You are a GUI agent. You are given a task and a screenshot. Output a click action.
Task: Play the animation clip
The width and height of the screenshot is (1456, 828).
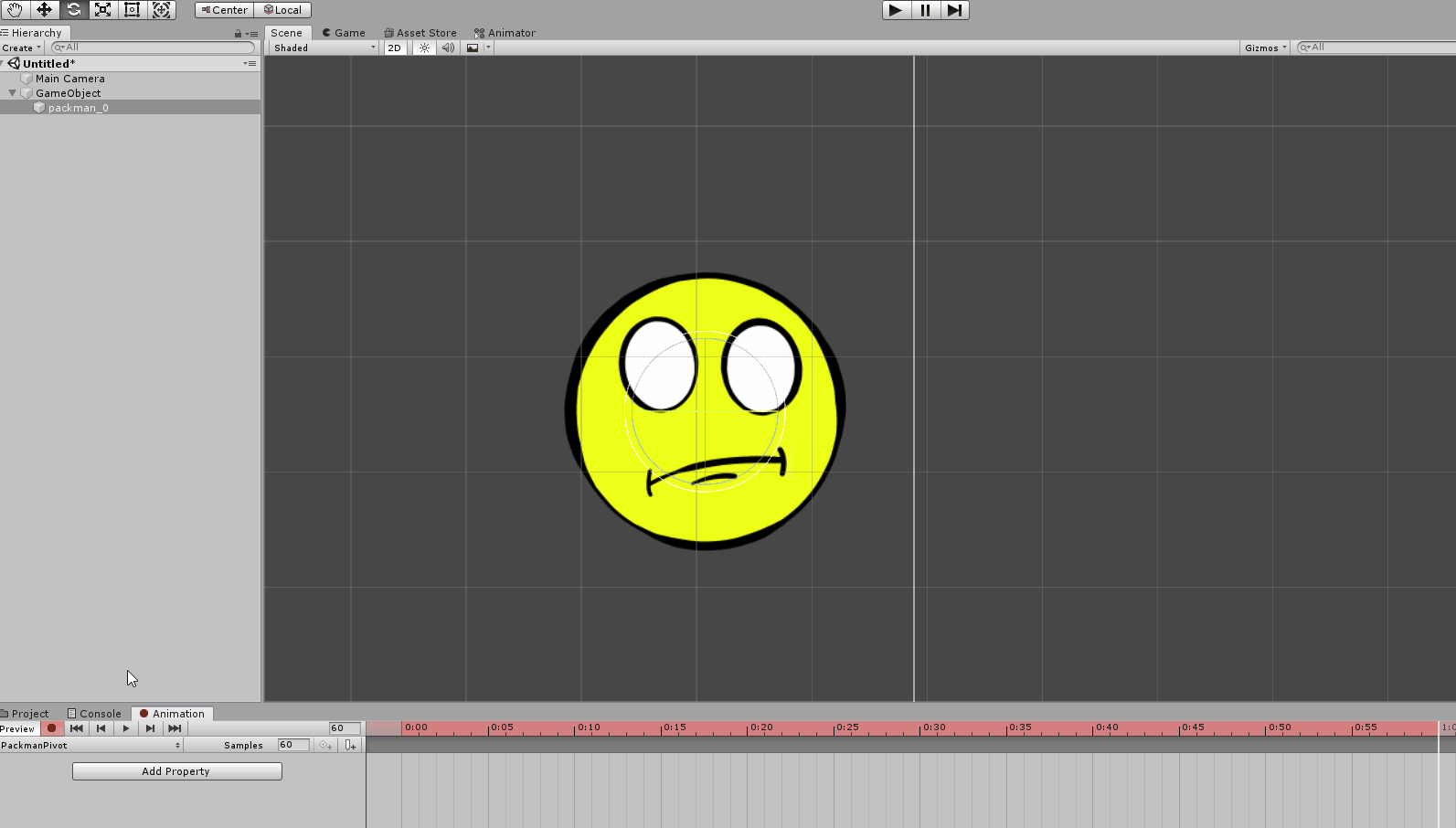126,728
